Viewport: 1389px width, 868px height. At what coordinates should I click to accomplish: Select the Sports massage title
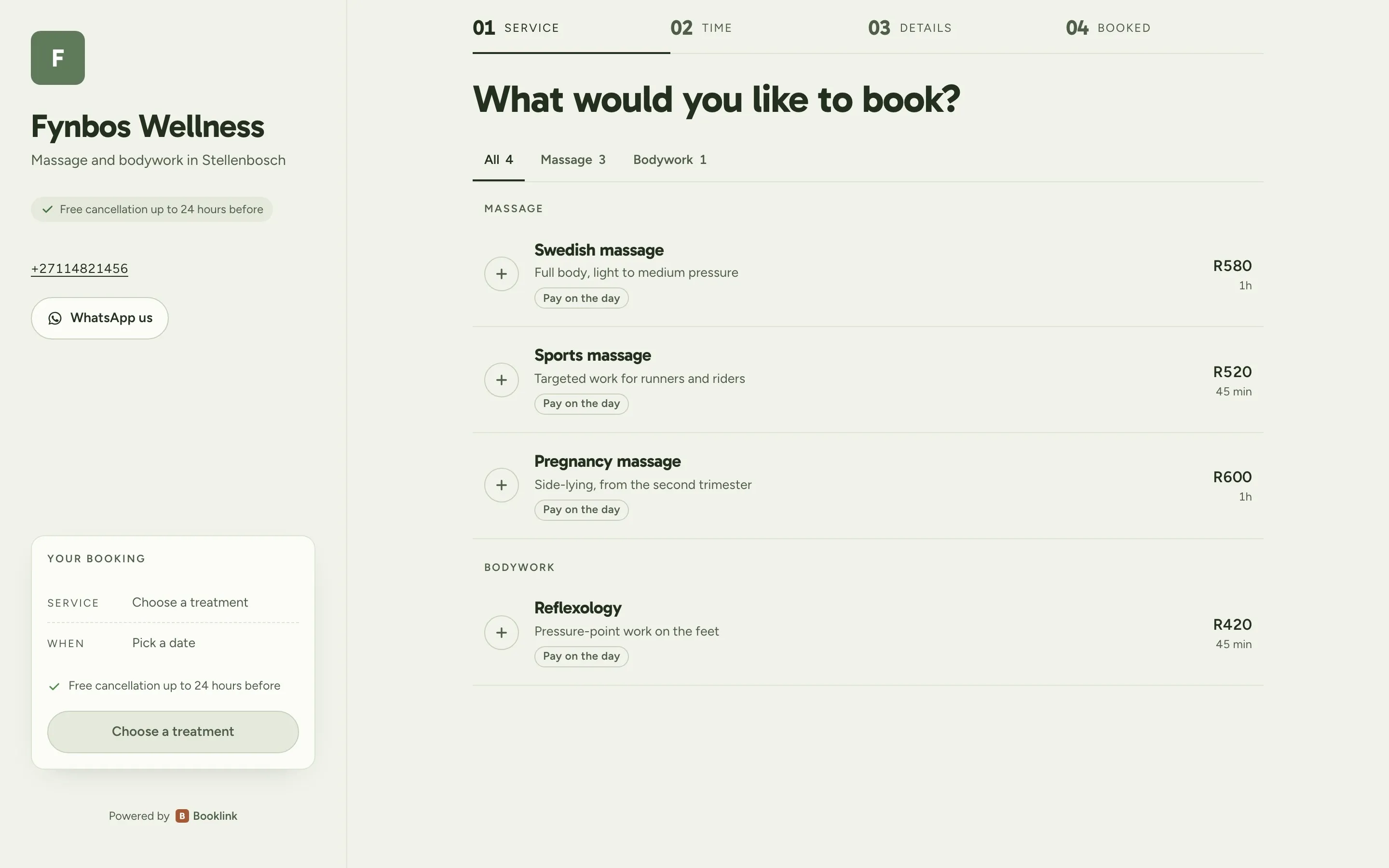coord(592,355)
